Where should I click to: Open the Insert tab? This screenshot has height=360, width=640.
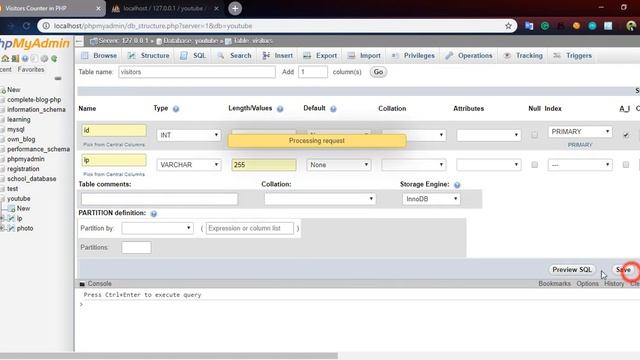tap(278, 56)
